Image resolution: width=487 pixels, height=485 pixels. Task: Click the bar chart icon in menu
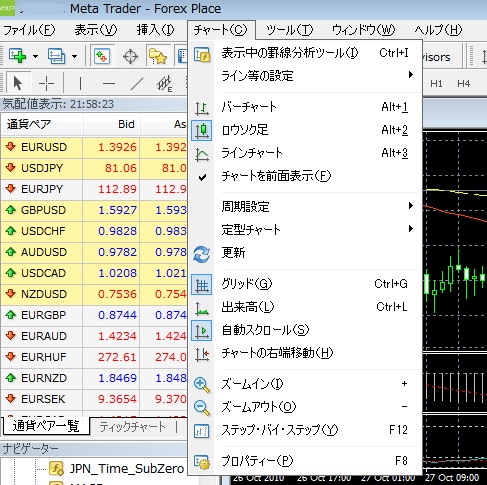[x=202, y=108]
